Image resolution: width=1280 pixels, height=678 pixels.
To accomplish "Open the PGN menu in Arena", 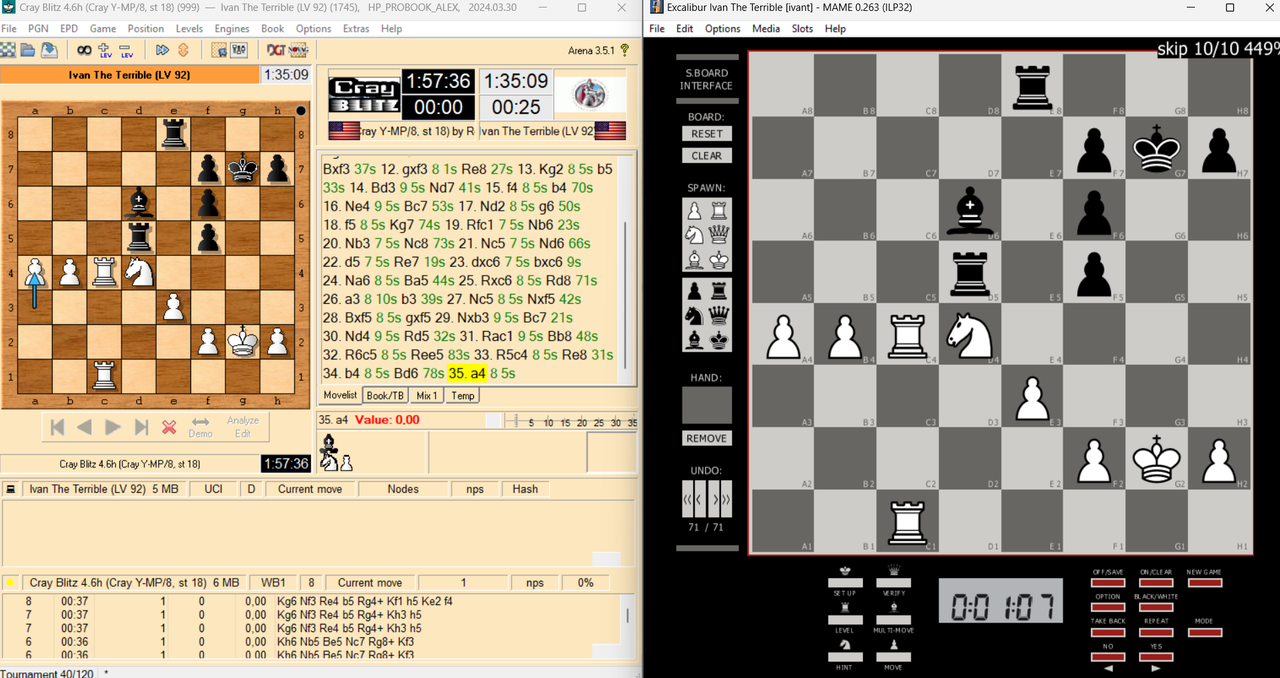I will [39, 28].
